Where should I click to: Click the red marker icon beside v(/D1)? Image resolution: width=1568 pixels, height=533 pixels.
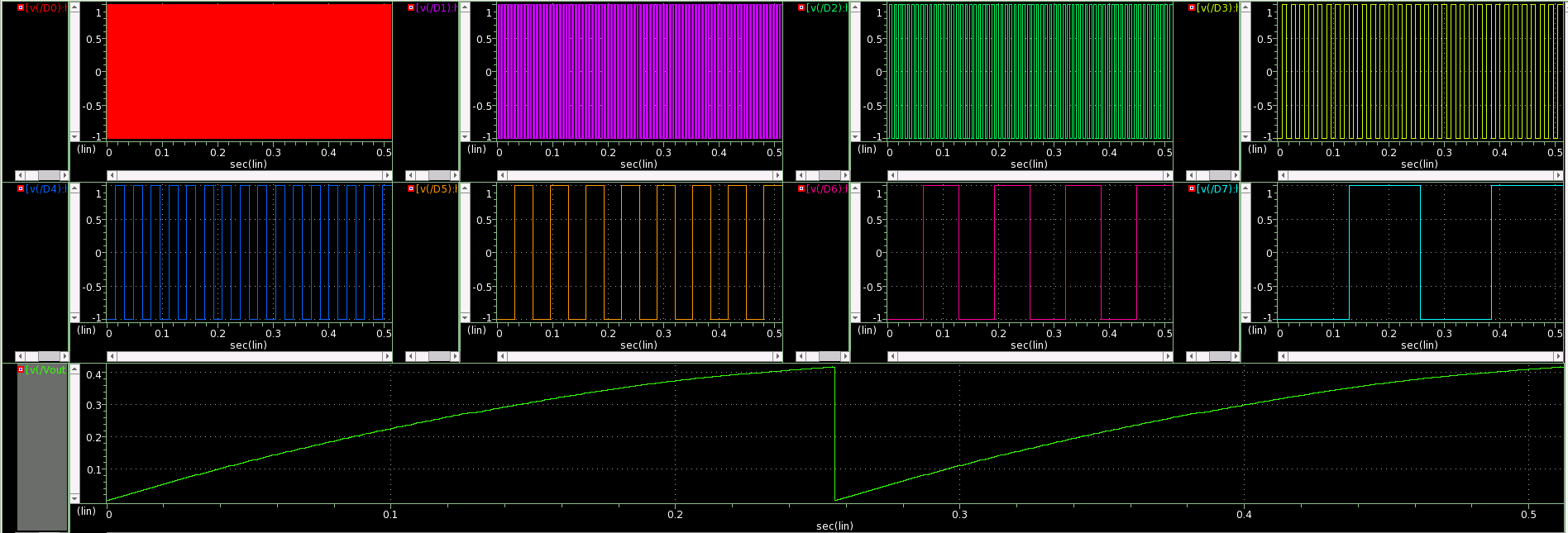pos(411,7)
